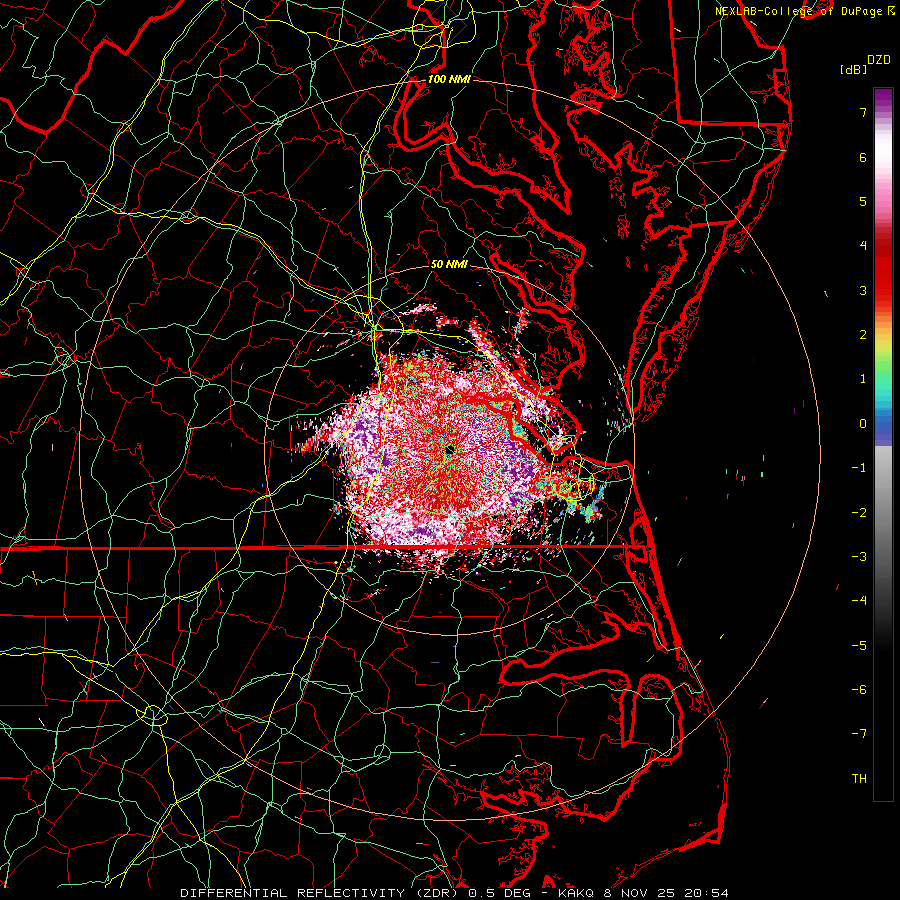Click the 6 dB scale label
The height and width of the screenshot is (900, 900).
(863, 157)
